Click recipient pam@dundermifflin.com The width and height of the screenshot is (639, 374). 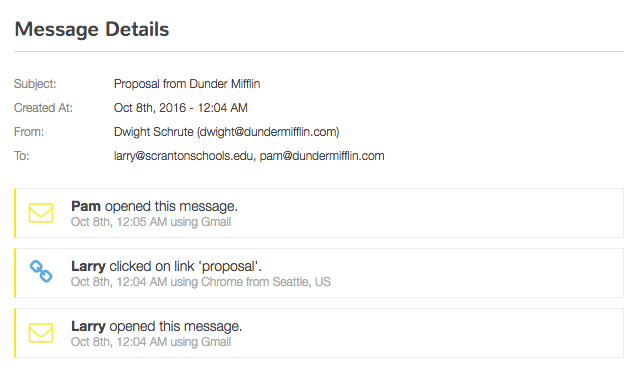[x=322, y=156]
